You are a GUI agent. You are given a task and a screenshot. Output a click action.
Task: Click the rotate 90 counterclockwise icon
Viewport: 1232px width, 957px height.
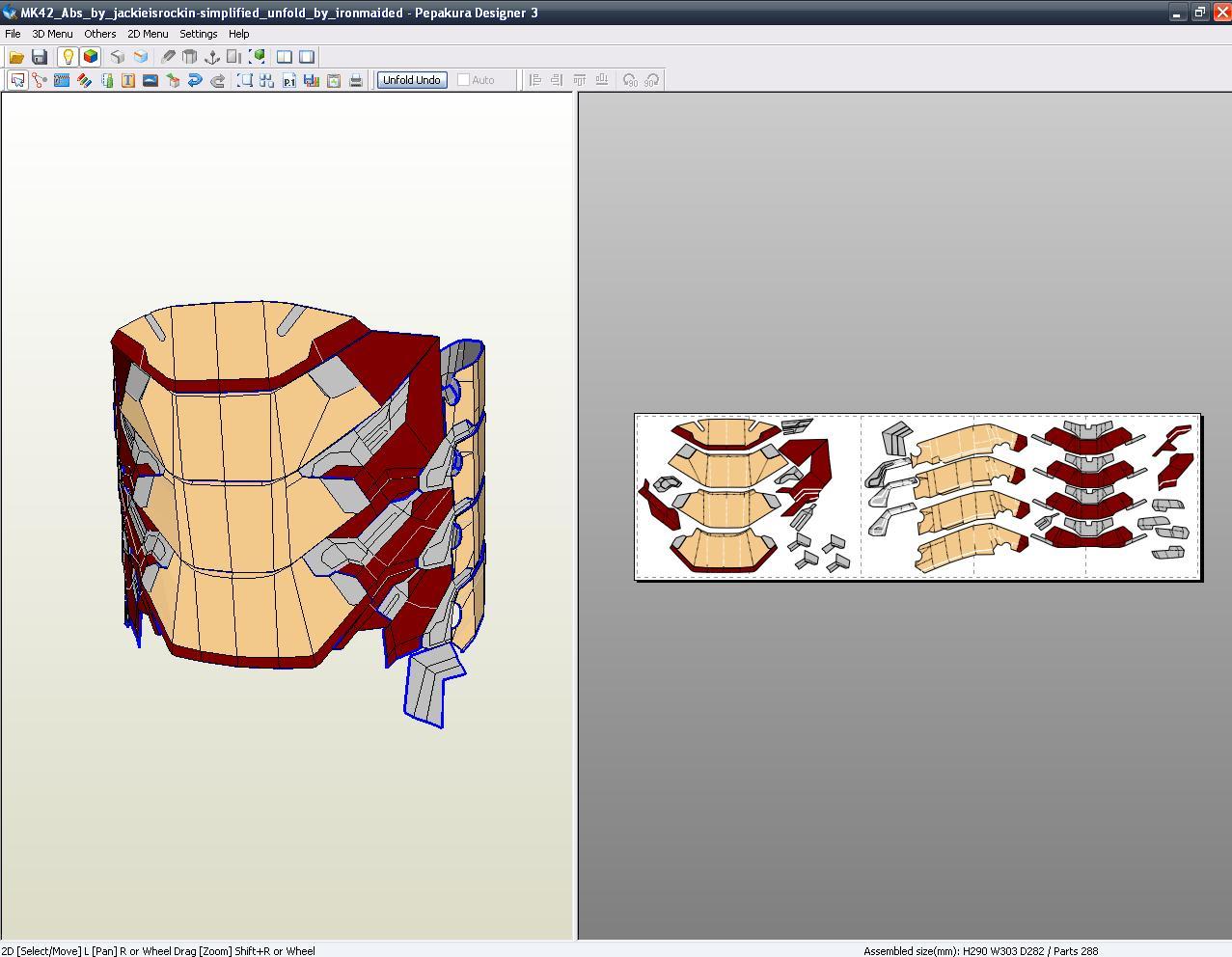[630, 80]
